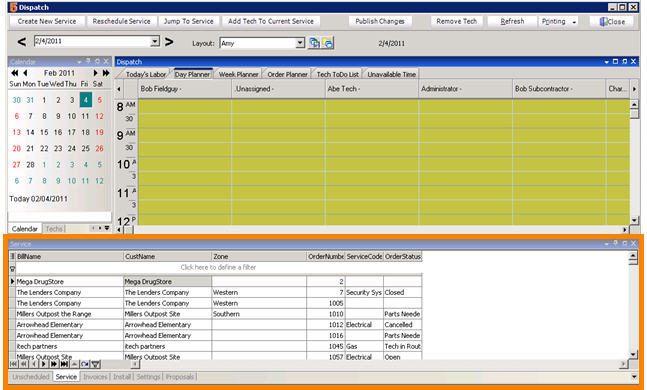The image size is (647, 390).
Task: Click Publish Changes button
Action: (x=380, y=21)
